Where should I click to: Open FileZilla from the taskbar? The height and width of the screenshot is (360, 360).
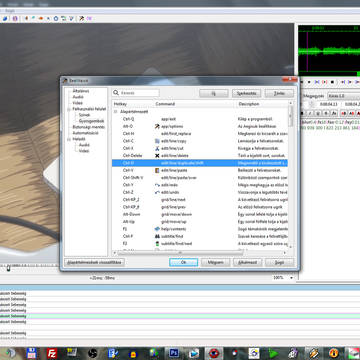[x=52, y=353]
